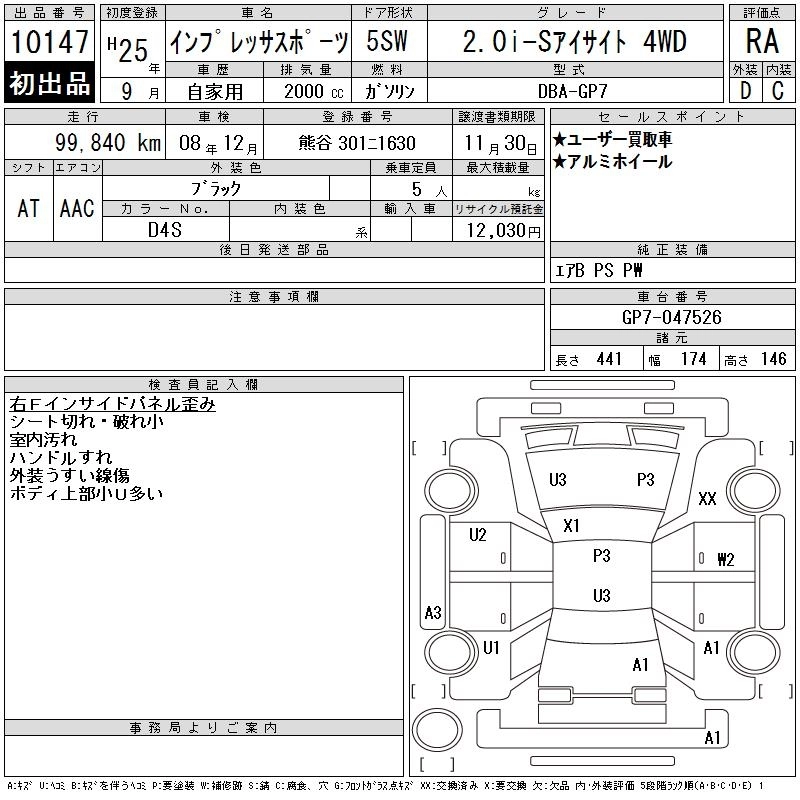This screenshot has height=800, width=800.
Task: Select door shape value 5SW
Action: pyautogui.click(x=387, y=41)
